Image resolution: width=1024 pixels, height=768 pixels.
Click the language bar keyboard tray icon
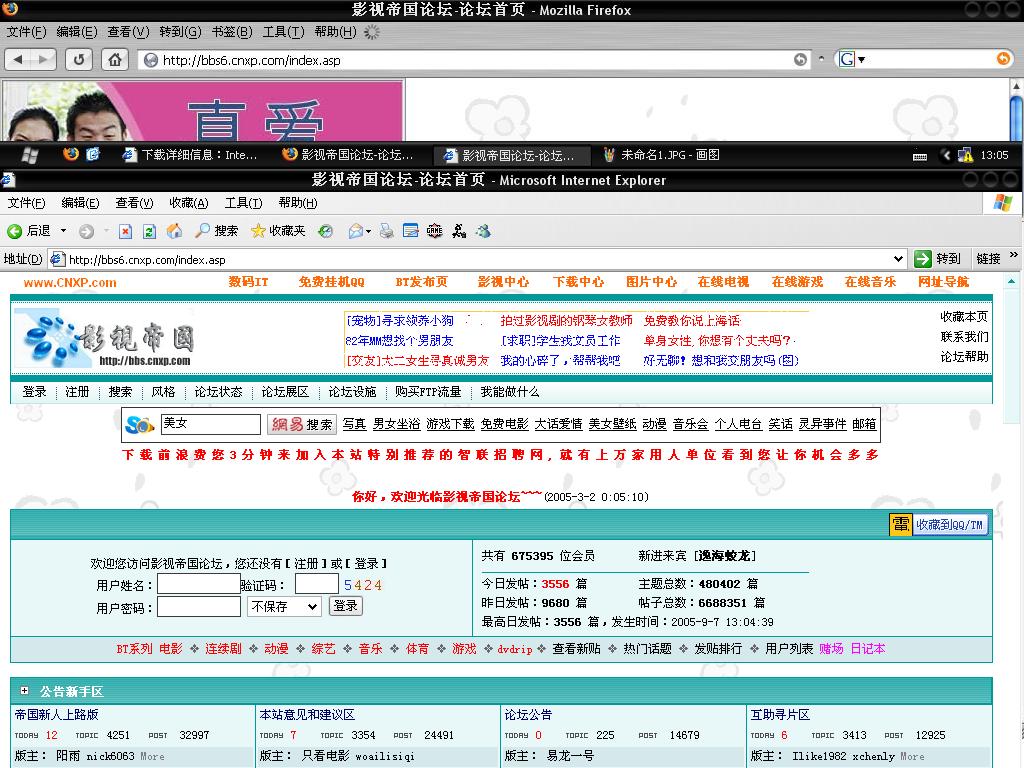[920, 155]
